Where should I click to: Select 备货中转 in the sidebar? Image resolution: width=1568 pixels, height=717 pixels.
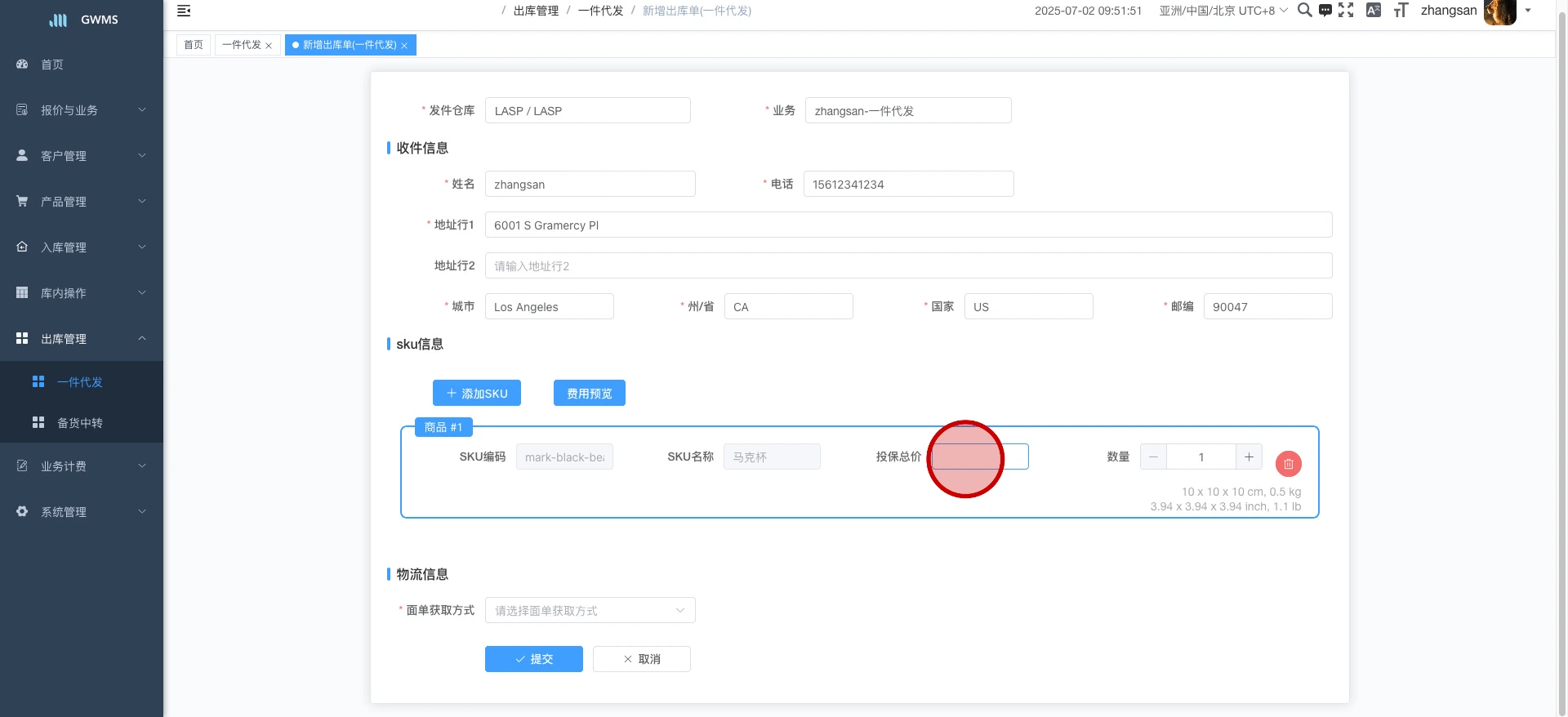80,423
